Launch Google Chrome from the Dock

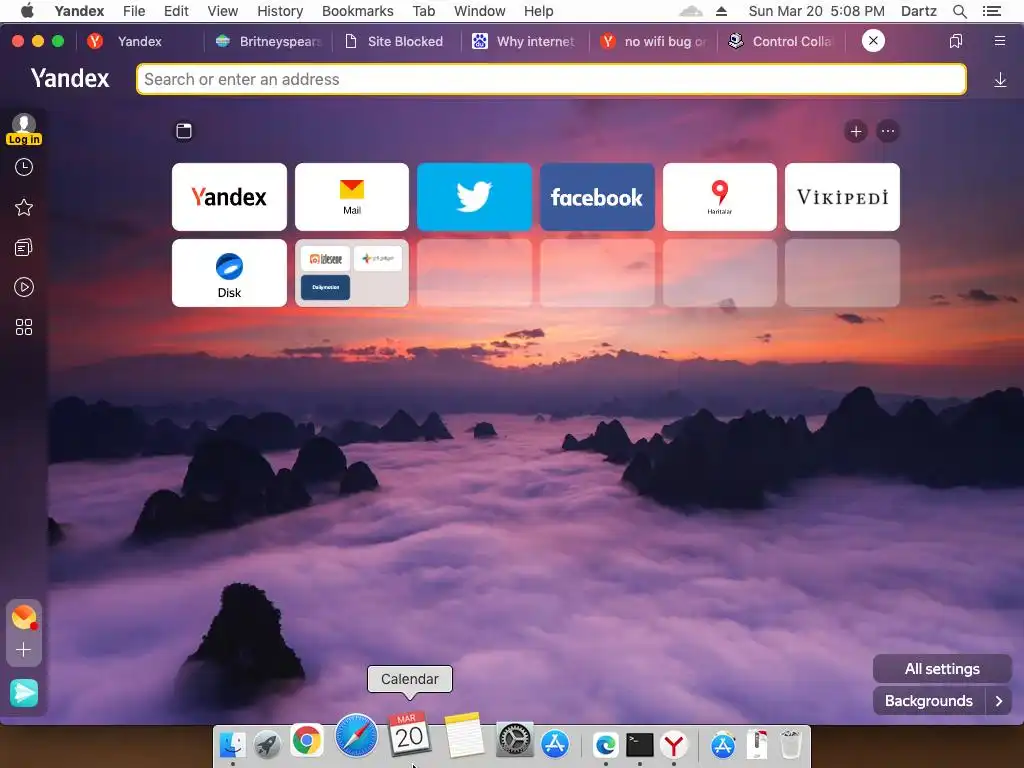[306, 741]
